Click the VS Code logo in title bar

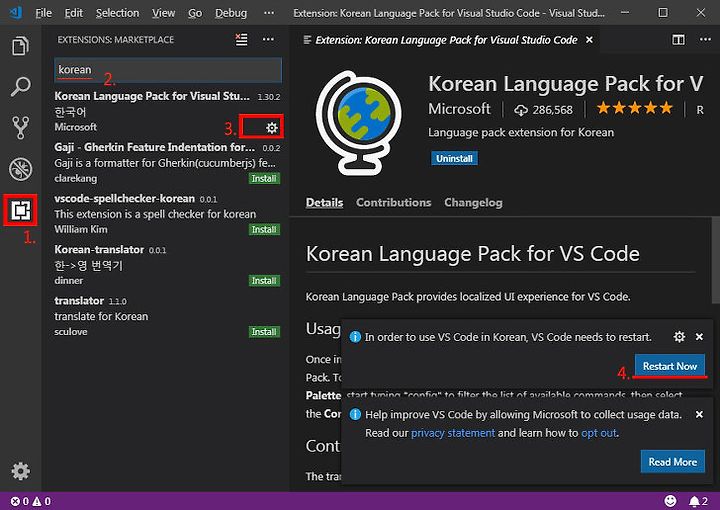16,13
